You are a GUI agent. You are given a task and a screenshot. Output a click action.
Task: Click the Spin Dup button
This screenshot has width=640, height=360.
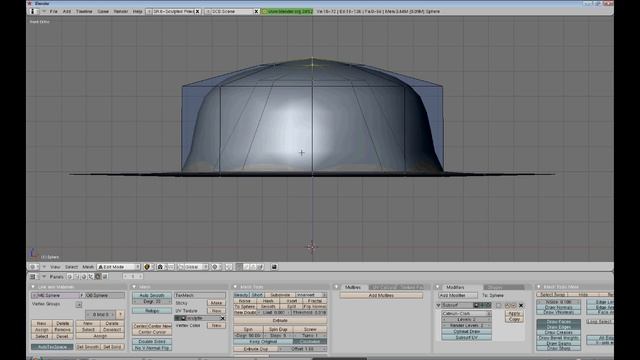[x=278, y=329]
